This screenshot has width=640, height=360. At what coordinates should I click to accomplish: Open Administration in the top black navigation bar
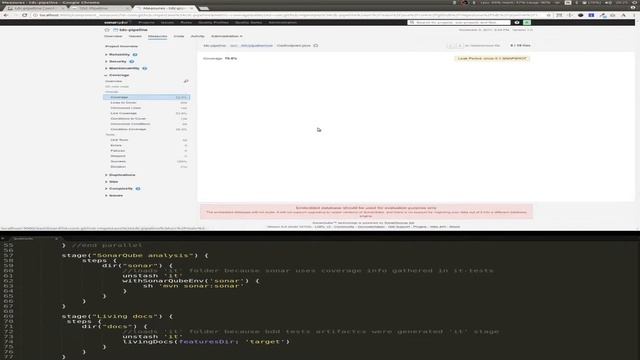pos(282,22)
